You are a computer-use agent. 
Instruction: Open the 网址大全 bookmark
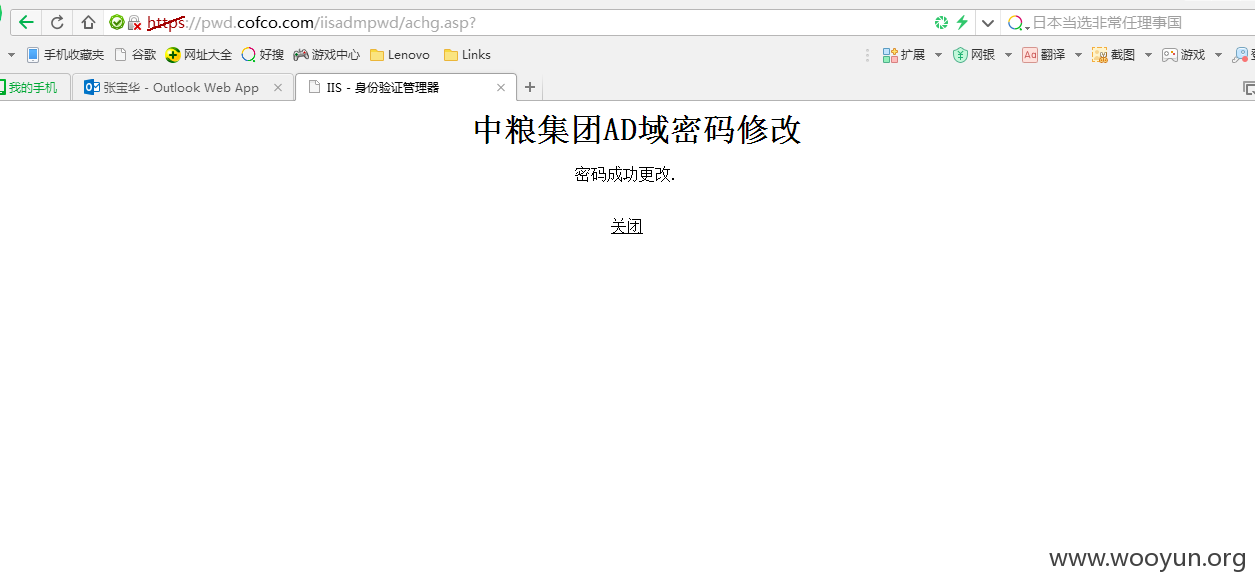(x=199, y=55)
